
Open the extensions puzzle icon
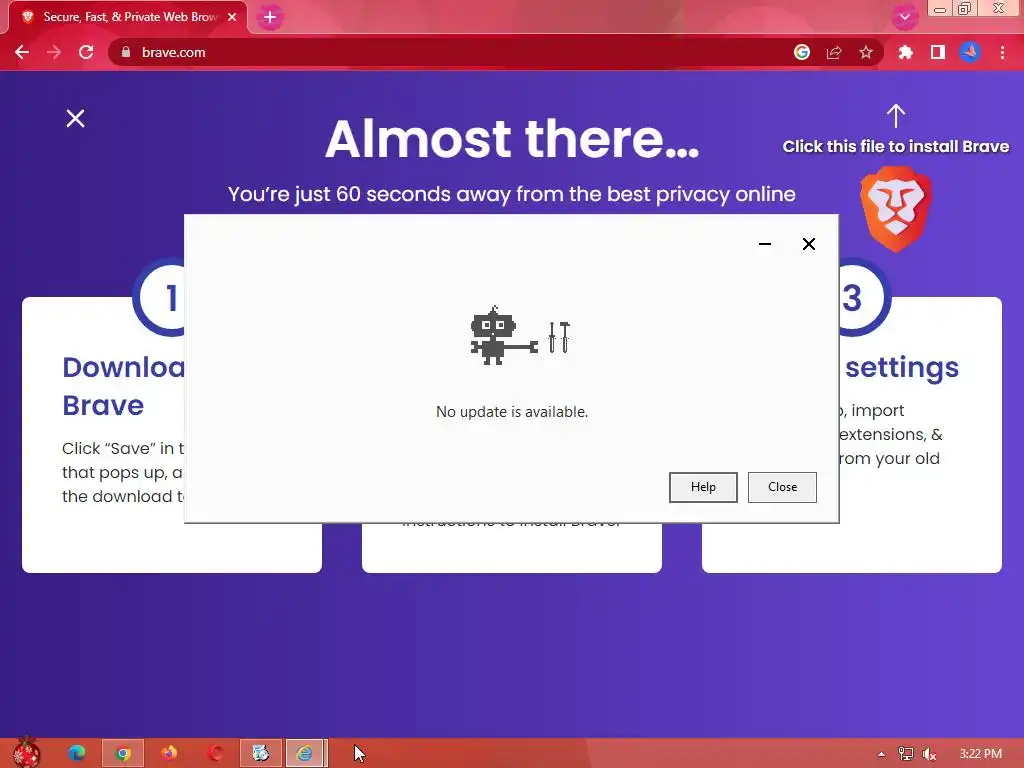905,52
